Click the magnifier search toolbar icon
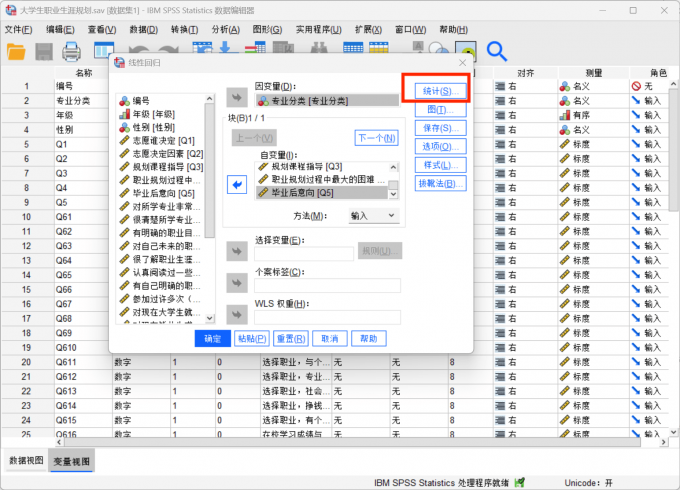Viewport: 680px width, 490px height. [497, 51]
